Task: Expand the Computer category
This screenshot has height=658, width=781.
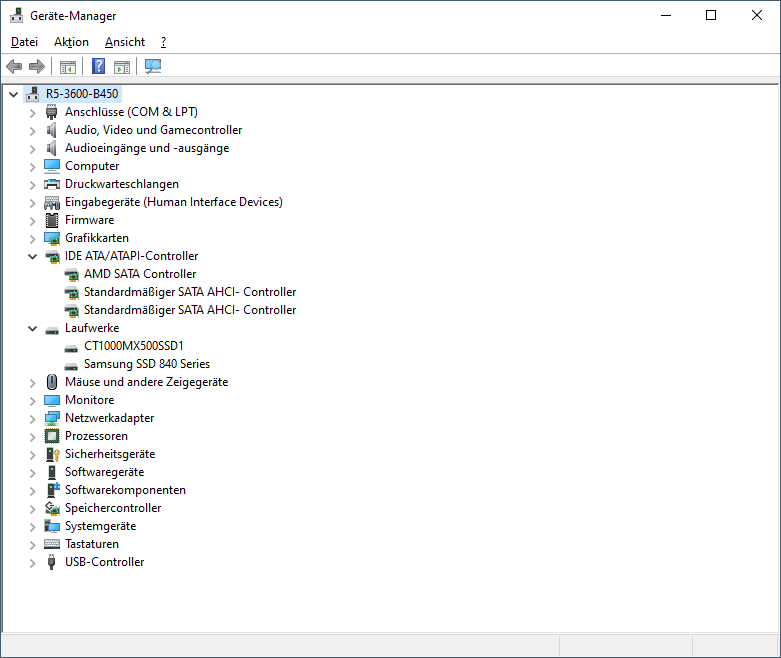Action: [x=32, y=167]
